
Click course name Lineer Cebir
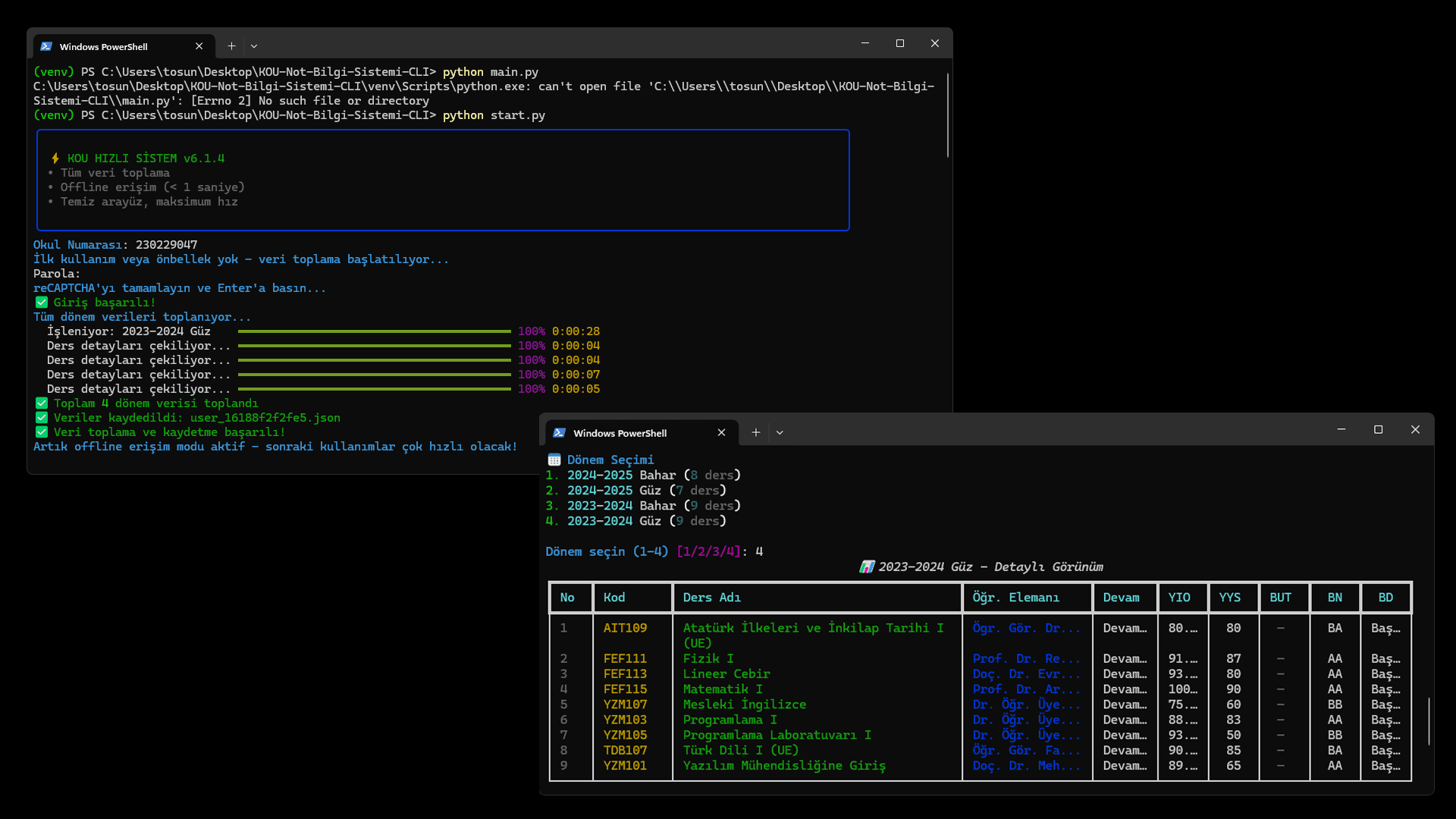coord(726,674)
